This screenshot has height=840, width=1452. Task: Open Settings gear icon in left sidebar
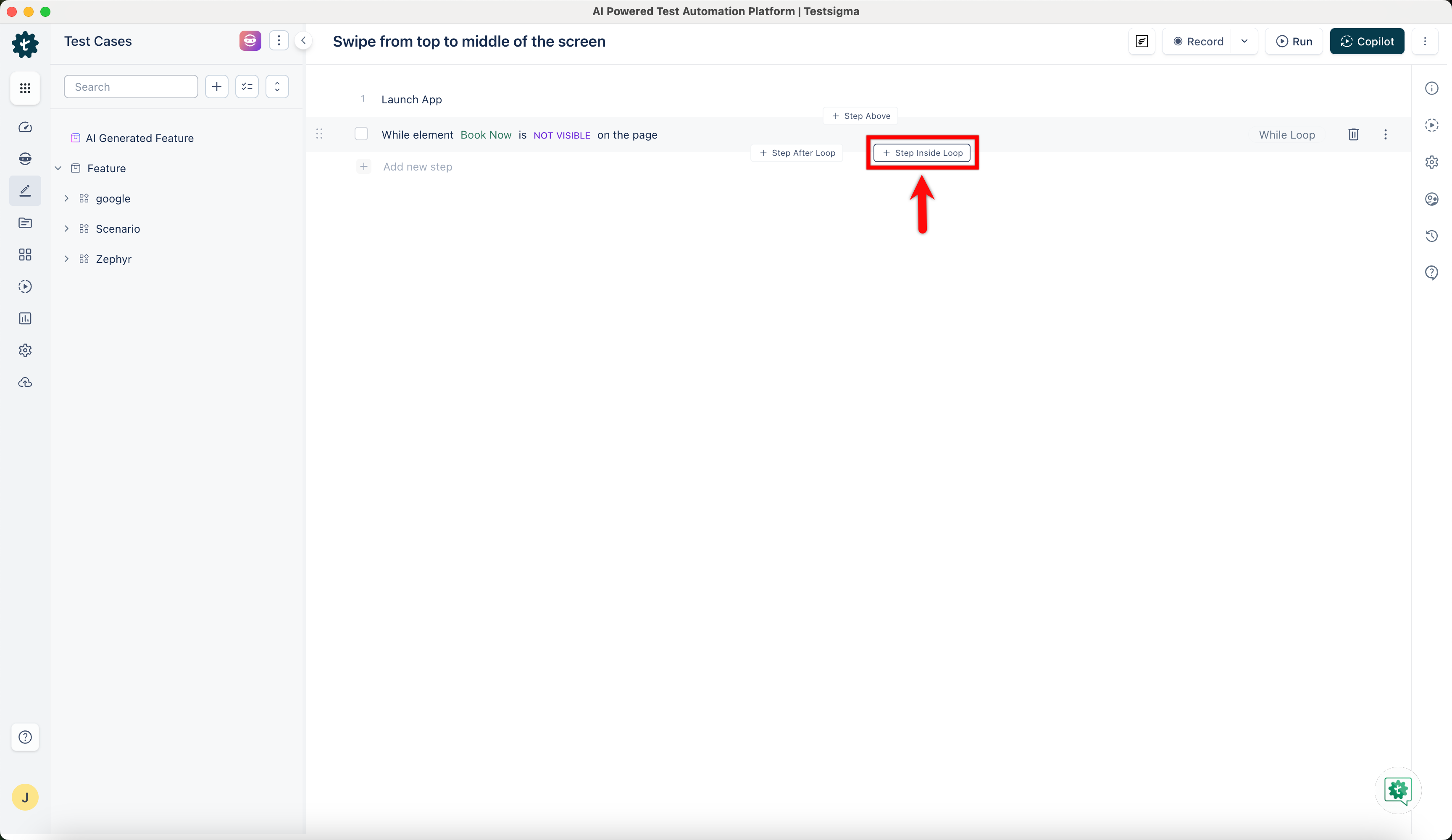point(25,350)
